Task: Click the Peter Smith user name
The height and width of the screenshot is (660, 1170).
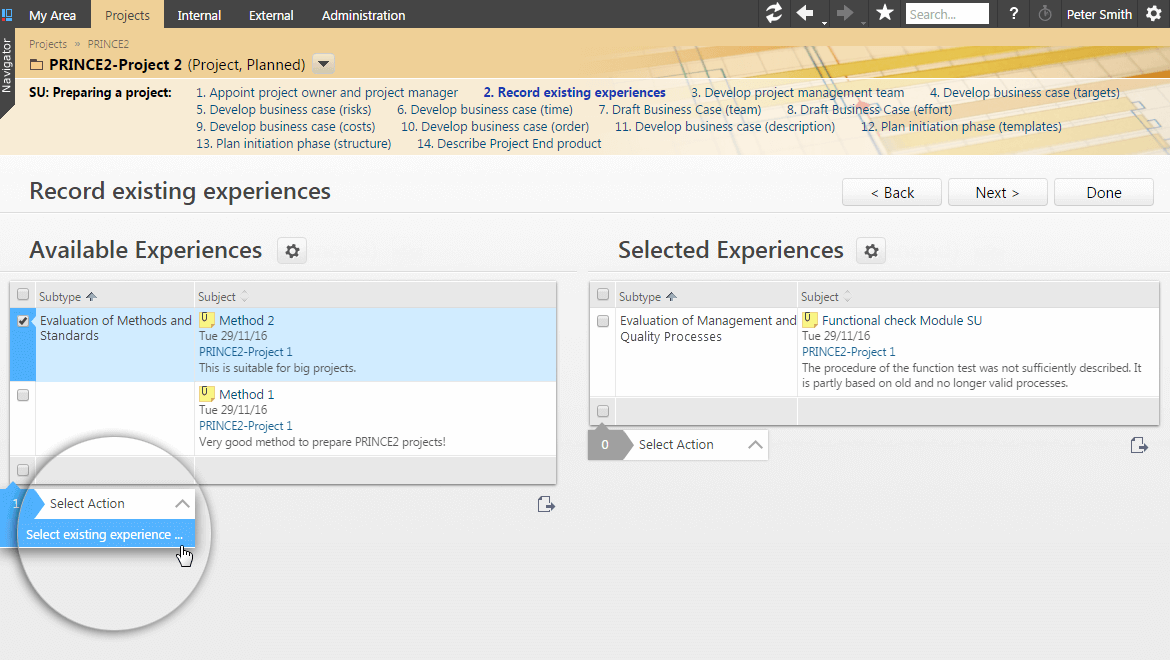Action: click(1099, 14)
